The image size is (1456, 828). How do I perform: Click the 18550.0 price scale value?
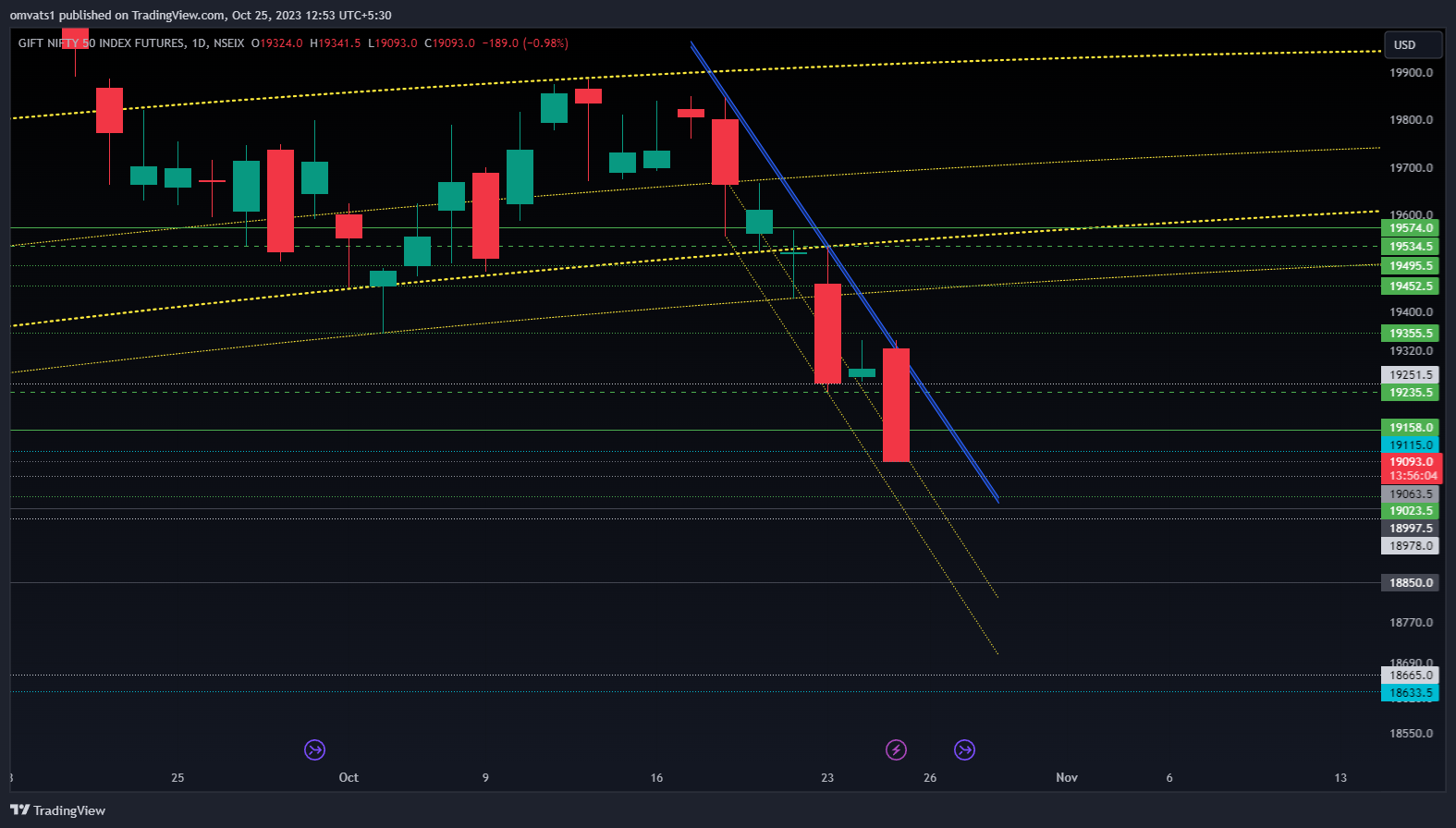[x=1411, y=734]
